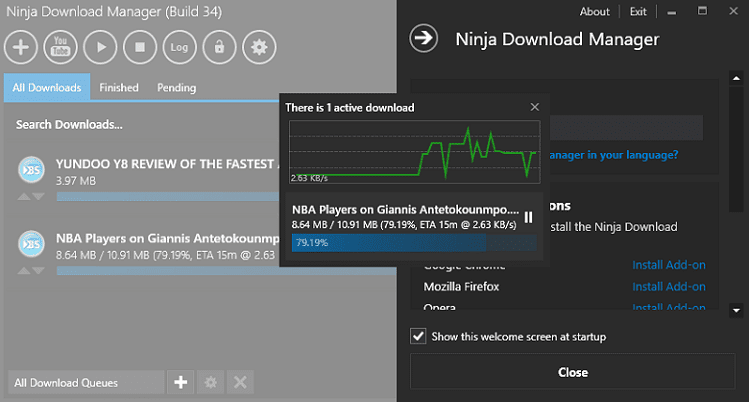The height and width of the screenshot is (402, 749).
Task: Click the padlock toolbar icon
Action: point(219,47)
